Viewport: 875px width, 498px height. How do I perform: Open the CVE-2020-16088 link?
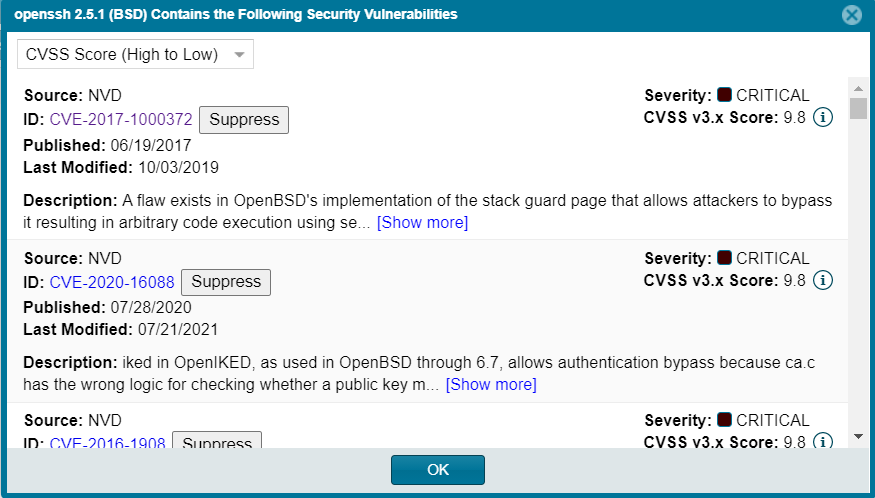[x=112, y=282]
